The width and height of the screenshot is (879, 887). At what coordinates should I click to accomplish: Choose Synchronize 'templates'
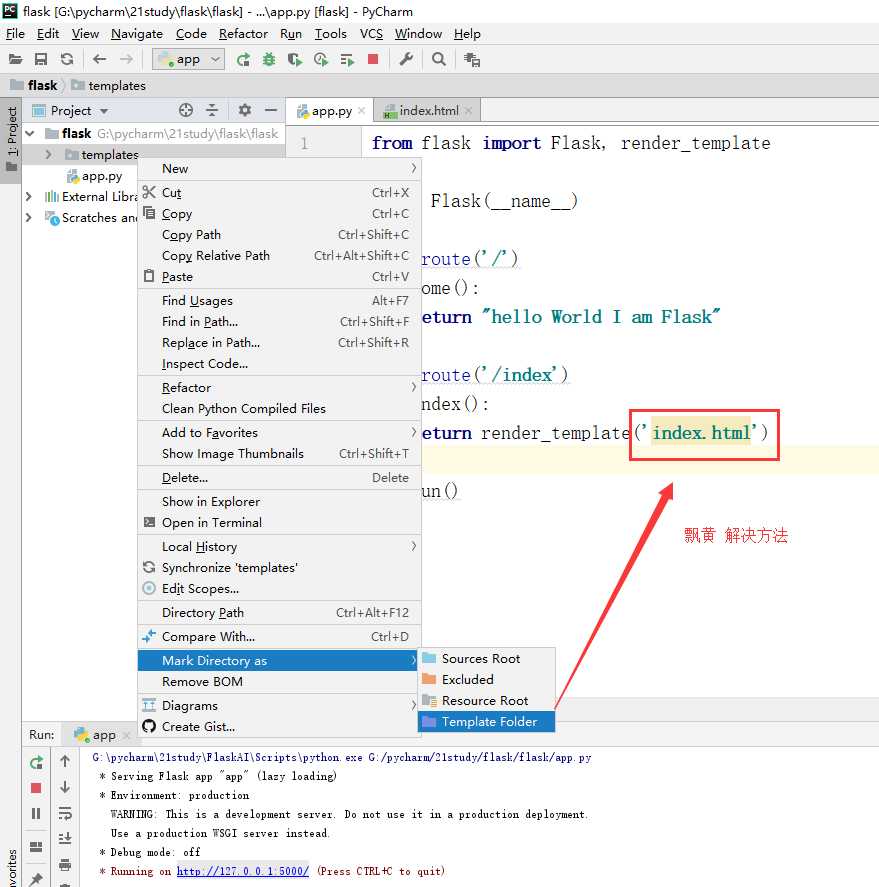pyautogui.click(x=279, y=567)
